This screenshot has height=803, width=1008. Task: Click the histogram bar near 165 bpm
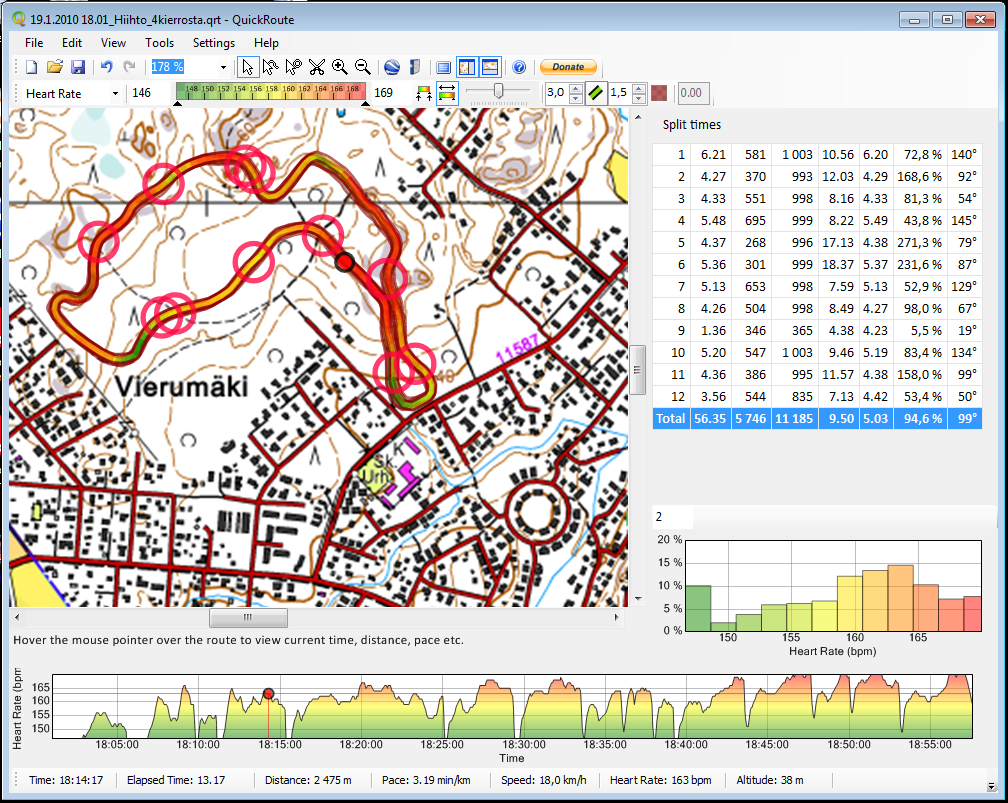click(x=926, y=608)
